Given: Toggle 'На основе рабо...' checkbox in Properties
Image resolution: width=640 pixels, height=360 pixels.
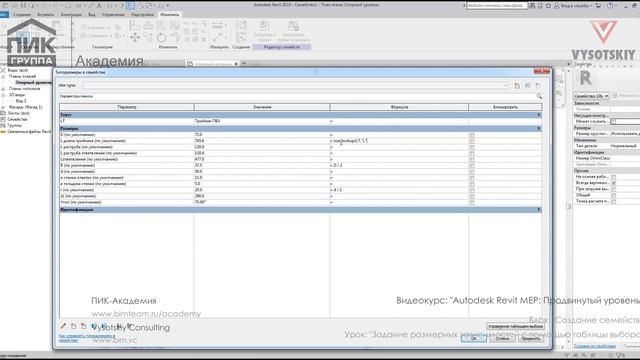Looking at the screenshot, I should [613, 177].
